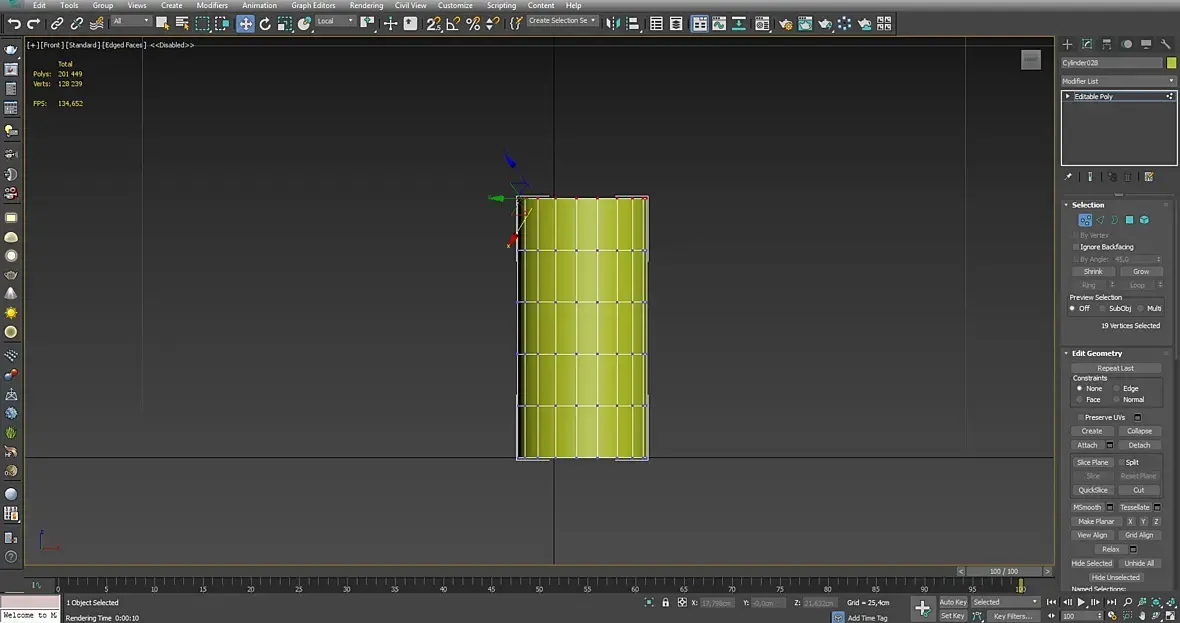The image size is (1180, 623).
Task: Switch to Element sub-object level
Action: pos(1144,220)
